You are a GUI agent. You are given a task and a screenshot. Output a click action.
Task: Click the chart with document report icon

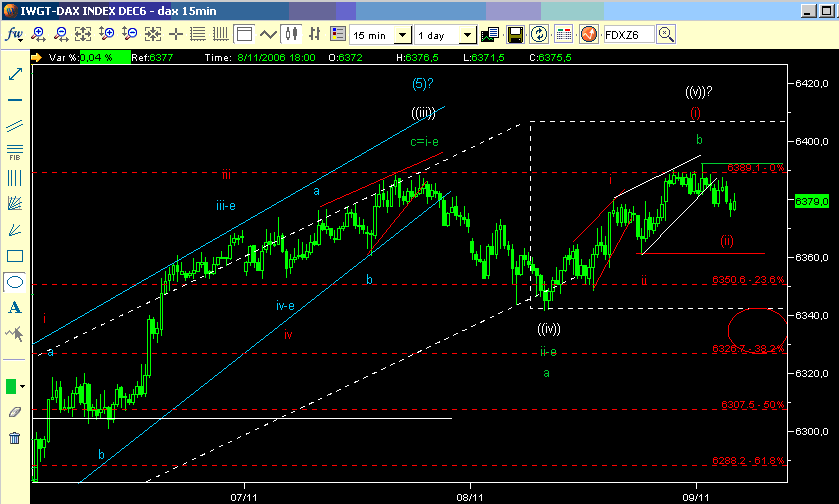coord(490,35)
